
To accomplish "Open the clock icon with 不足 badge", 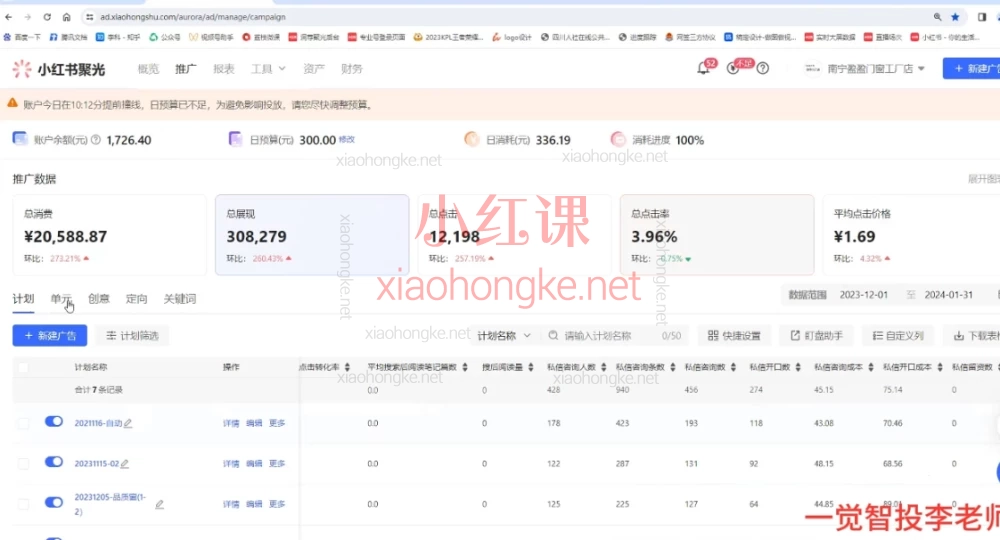I will pos(733,68).
